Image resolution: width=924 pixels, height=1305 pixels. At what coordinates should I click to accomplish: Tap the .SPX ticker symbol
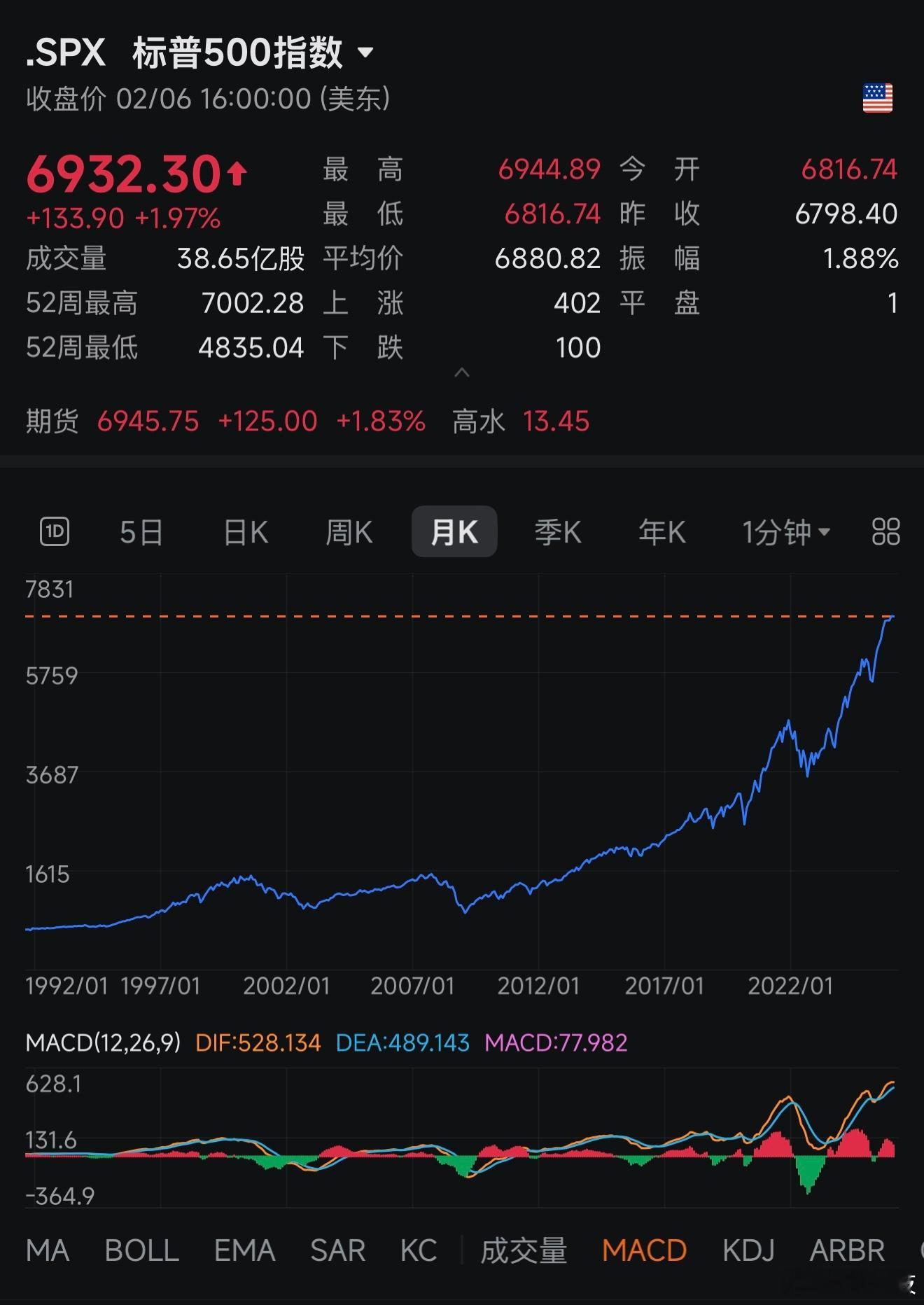[x=65, y=53]
